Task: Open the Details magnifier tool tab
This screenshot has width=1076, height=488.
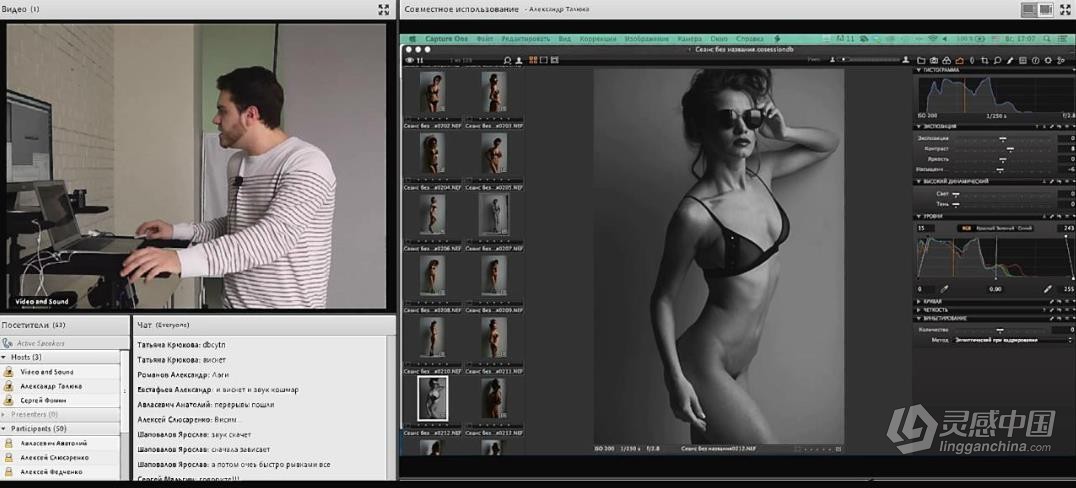Action: click(x=997, y=60)
